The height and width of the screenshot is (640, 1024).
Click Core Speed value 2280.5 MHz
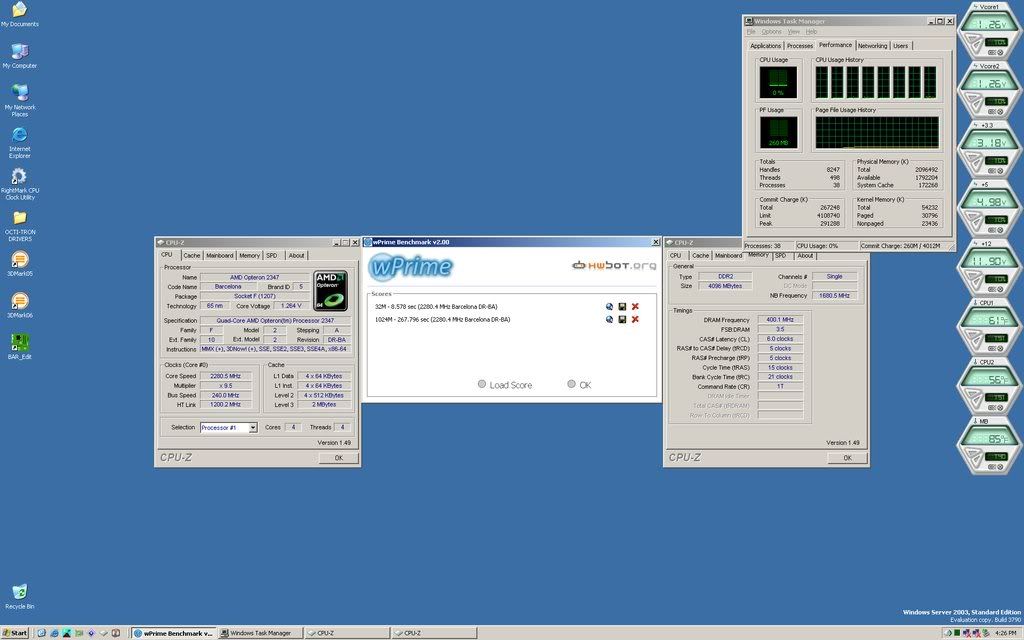[x=225, y=376]
